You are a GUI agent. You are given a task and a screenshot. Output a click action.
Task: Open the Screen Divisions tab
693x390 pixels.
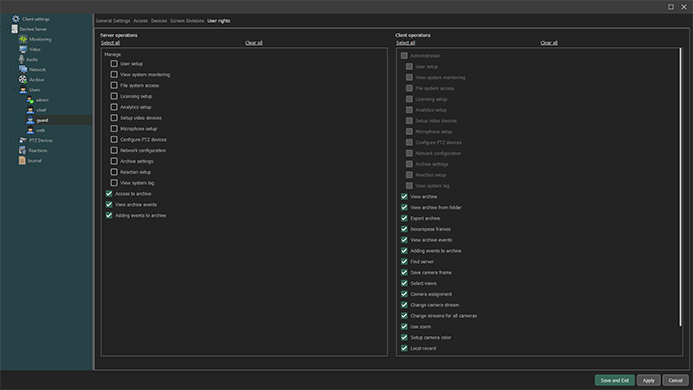pyautogui.click(x=187, y=21)
